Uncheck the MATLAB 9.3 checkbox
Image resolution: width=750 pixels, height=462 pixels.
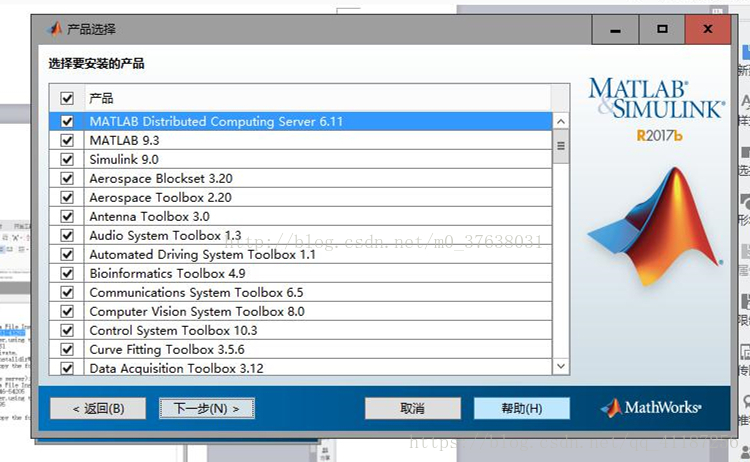(x=67, y=141)
